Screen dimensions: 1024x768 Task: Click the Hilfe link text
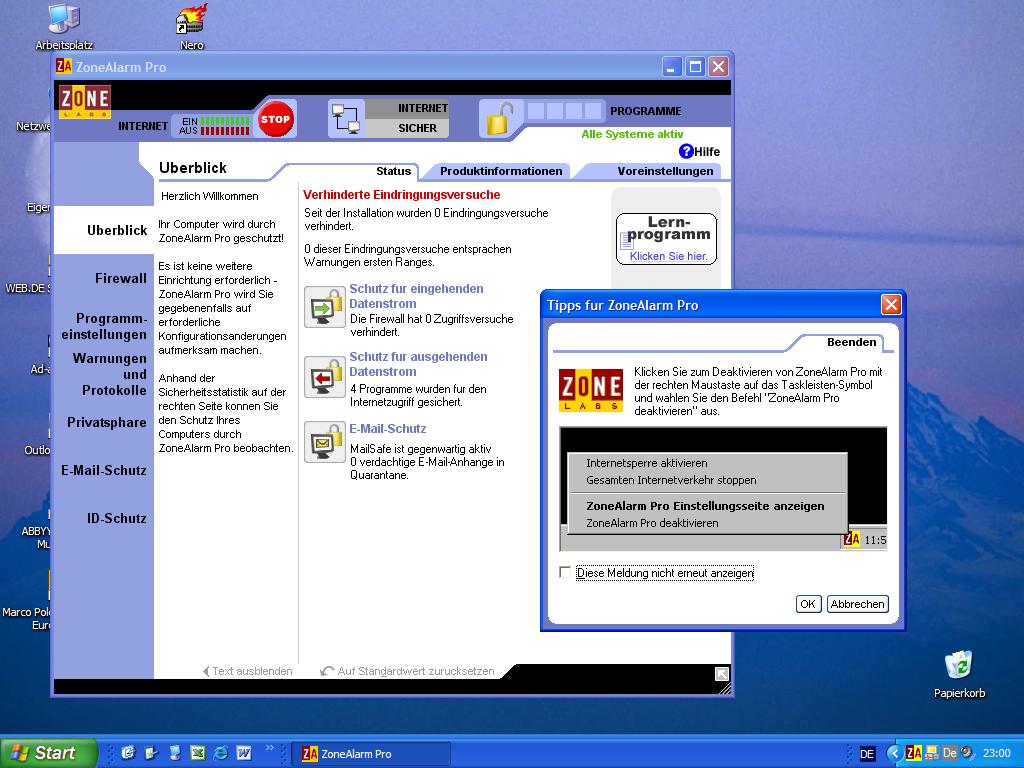[x=707, y=152]
